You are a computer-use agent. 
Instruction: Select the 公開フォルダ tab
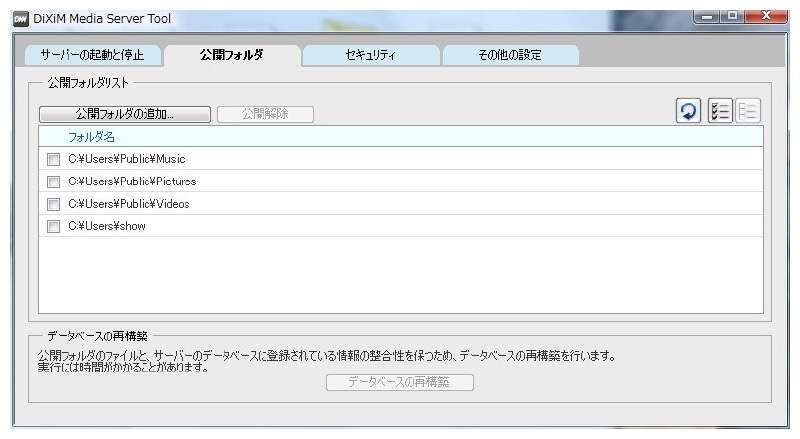pyautogui.click(x=232, y=55)
